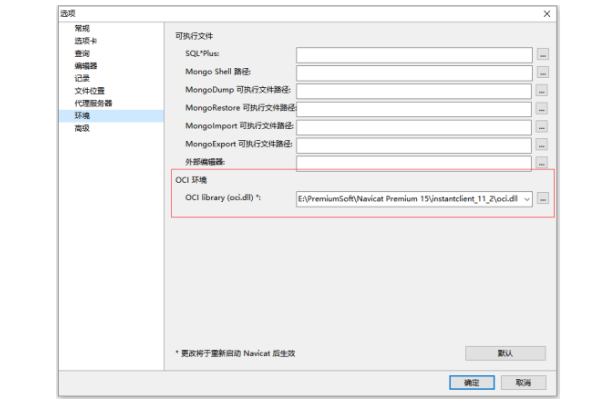This screenshot has height=405, width=616.
Task: Click the 确定 button
Action: coord(472,383)
